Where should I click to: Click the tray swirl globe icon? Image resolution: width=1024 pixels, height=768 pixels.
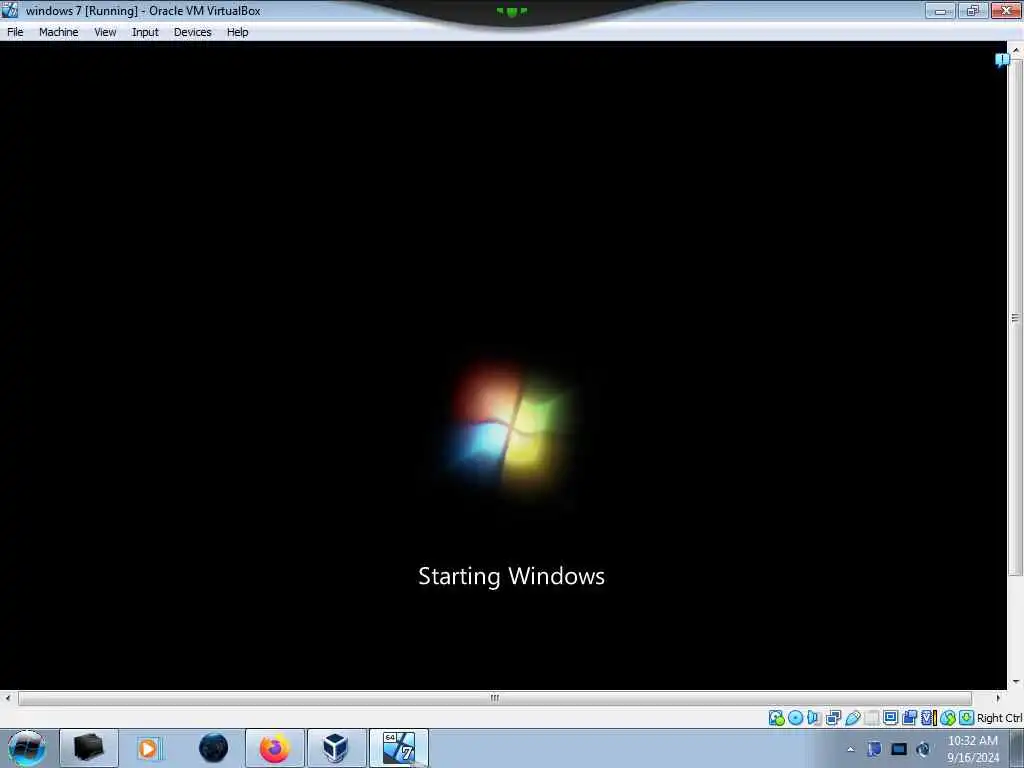(x=923, y=749)
